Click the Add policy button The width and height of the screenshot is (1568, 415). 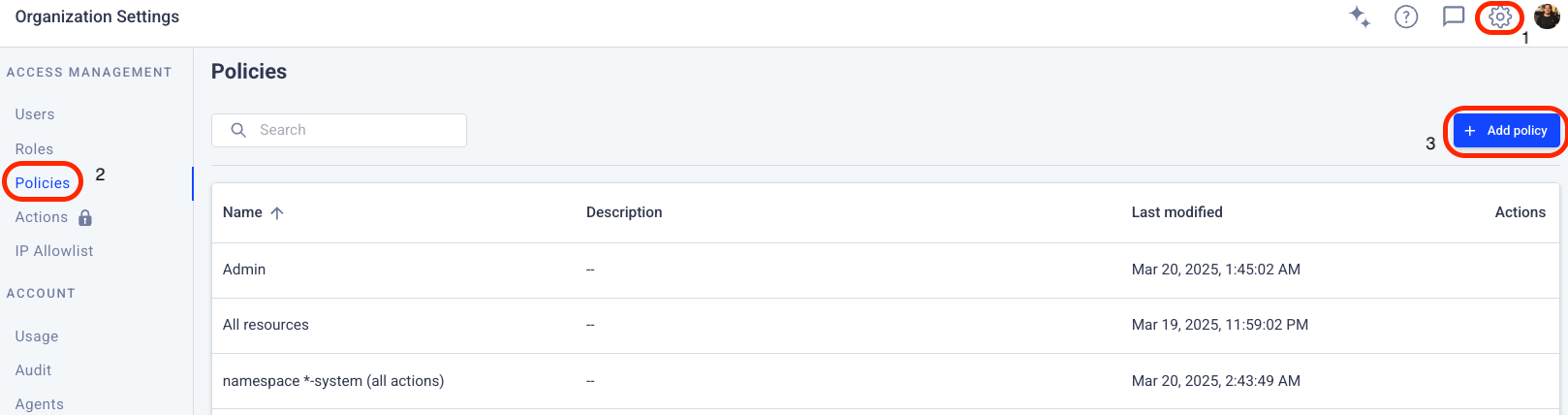click(1506, 131)
